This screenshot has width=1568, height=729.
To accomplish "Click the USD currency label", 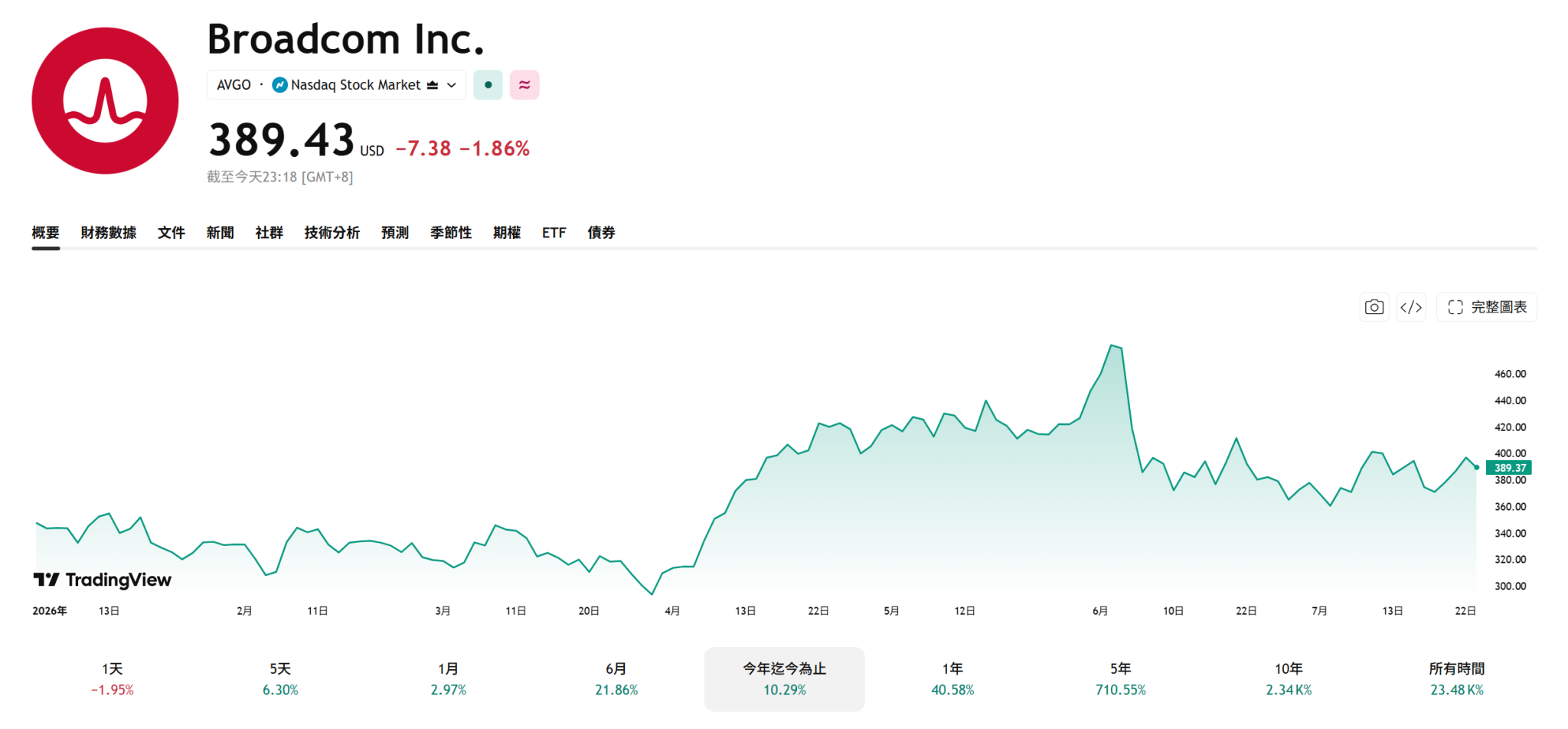I will pos(372,151).
